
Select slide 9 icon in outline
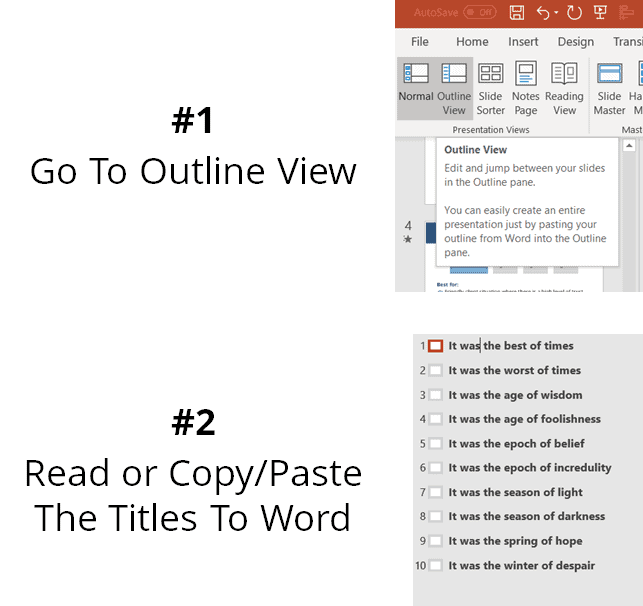pyautogui.click(x=436, y=541)
